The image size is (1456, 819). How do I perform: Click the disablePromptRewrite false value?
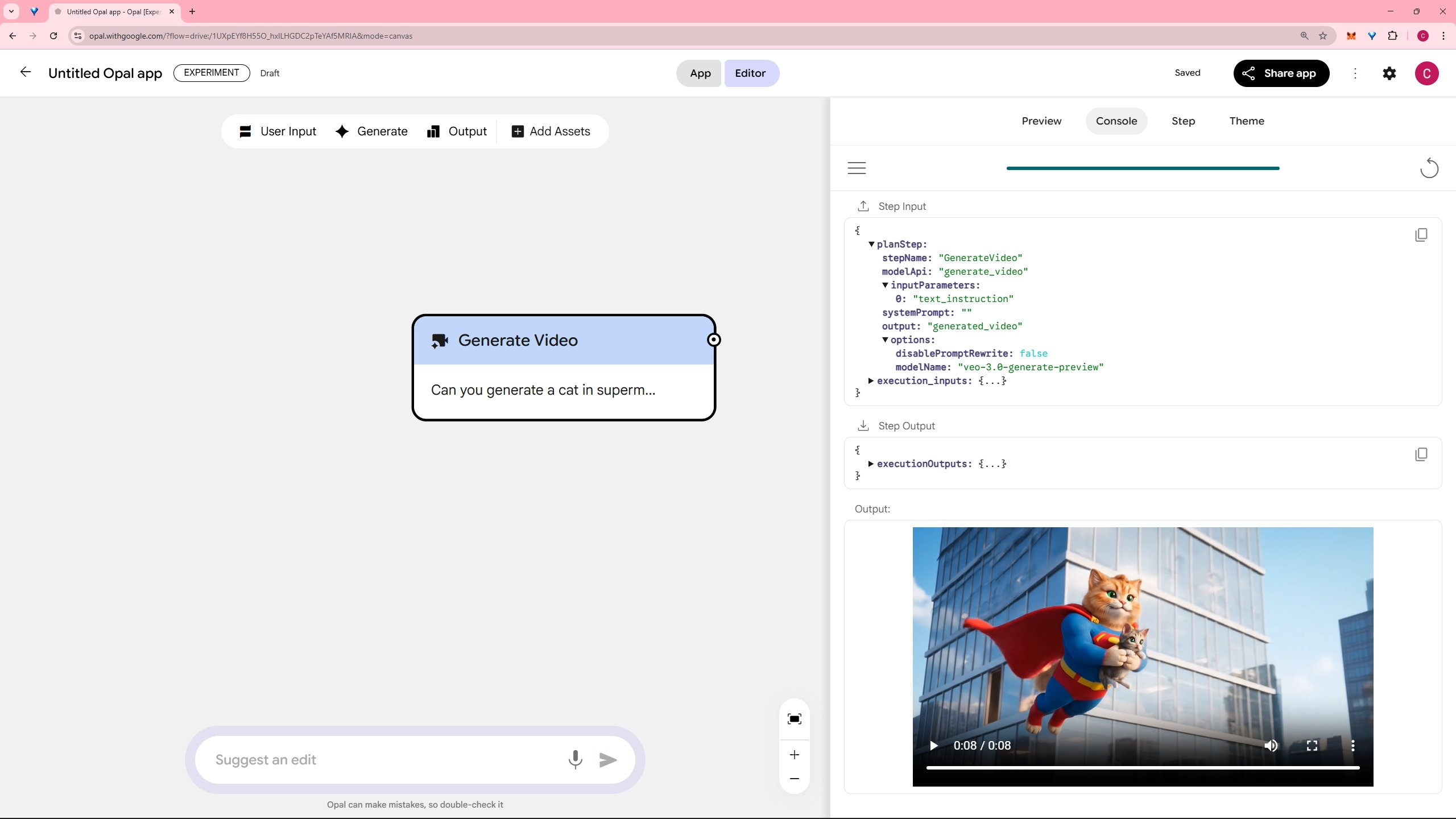[x=1033, y=354]
